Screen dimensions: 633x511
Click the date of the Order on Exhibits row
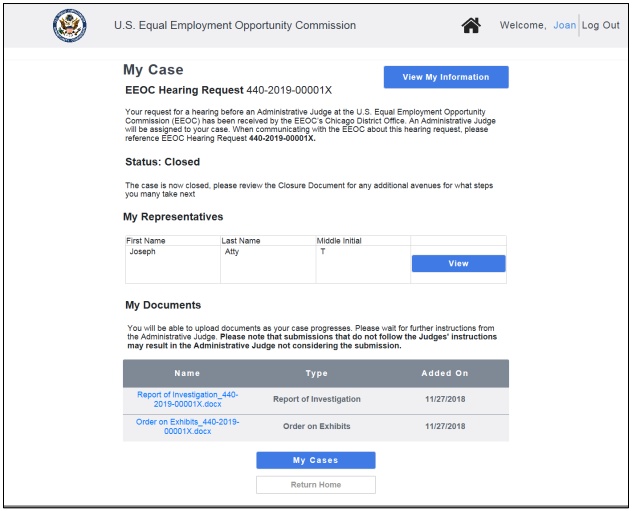pos(445,426)
